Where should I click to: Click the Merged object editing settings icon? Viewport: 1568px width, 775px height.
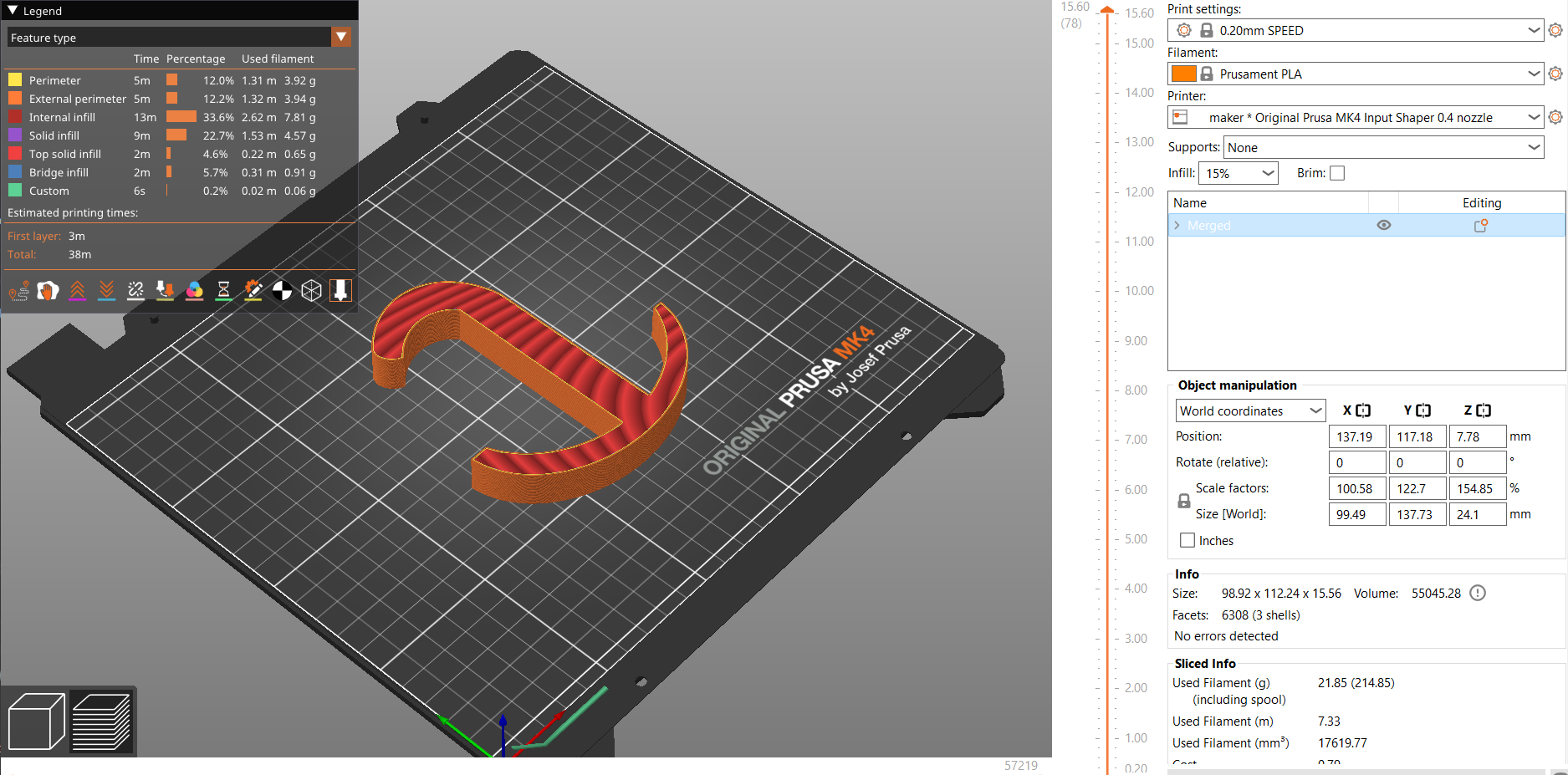[1481, 226]
